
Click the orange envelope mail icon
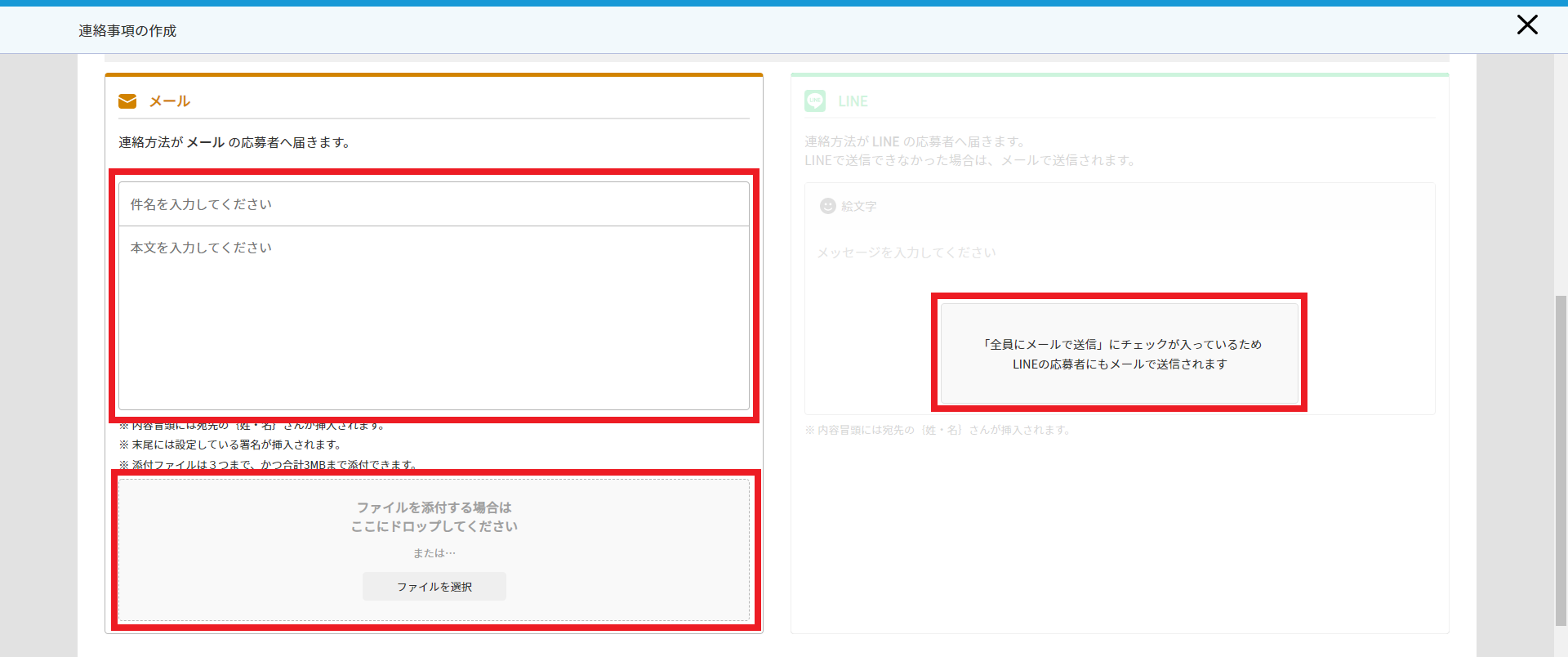coord(127,101)
